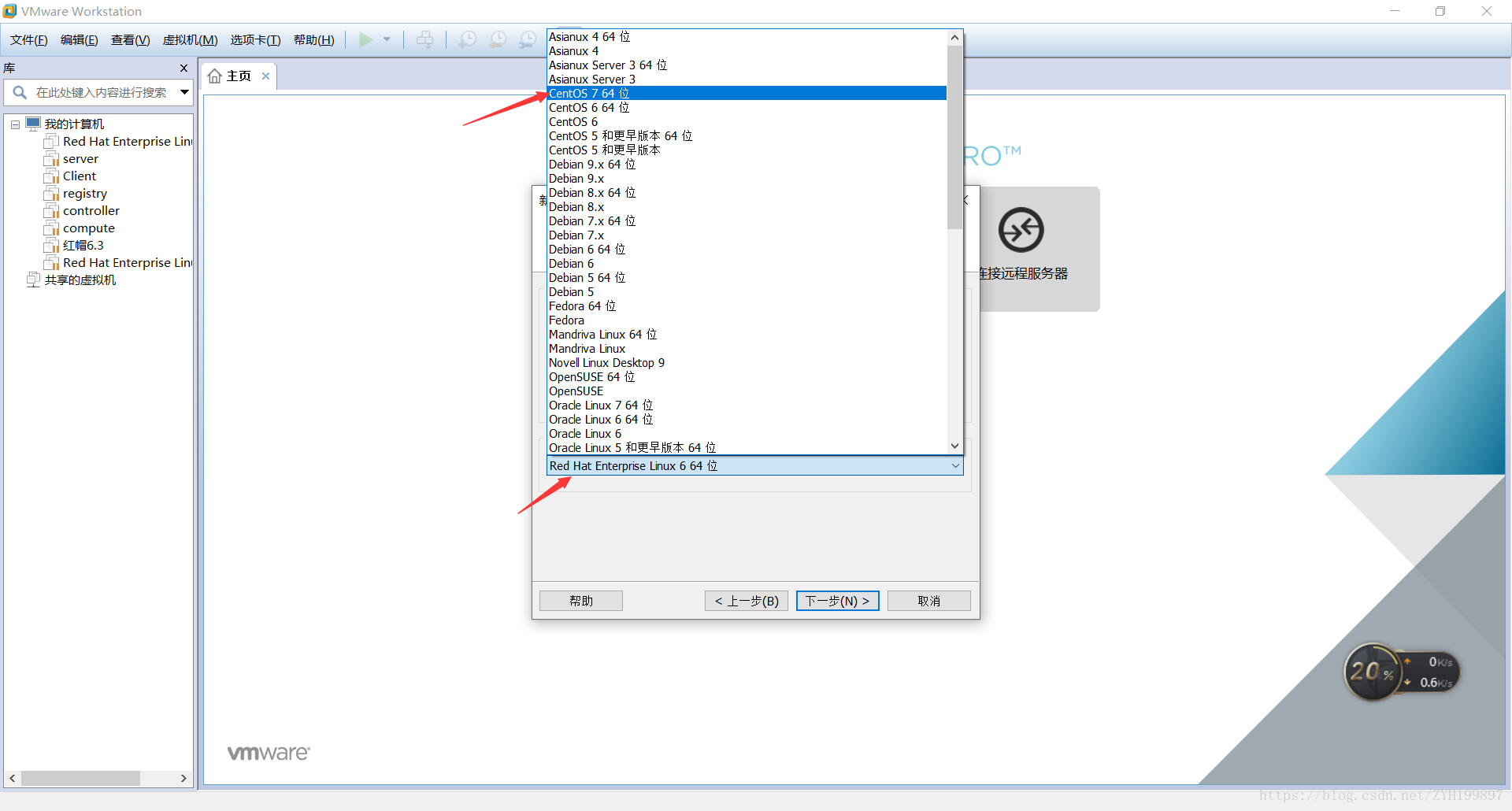Select 我的计算机 in the library tree
The width and height of the screenshot is (1512, 811).
74,124
